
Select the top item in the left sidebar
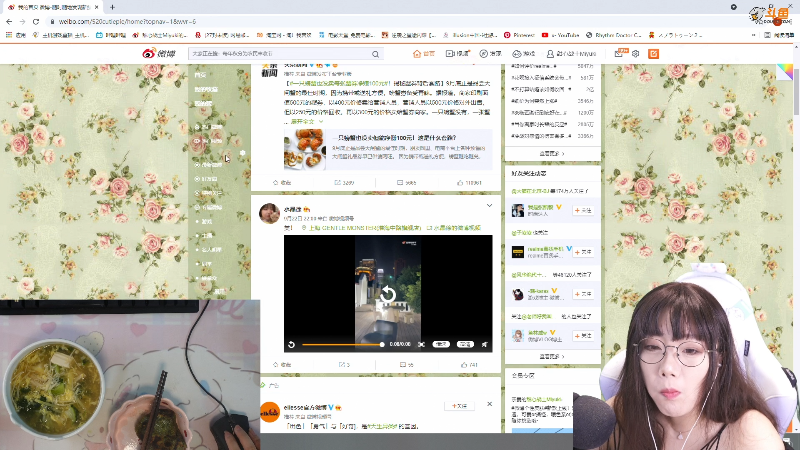tap(200, 75)
